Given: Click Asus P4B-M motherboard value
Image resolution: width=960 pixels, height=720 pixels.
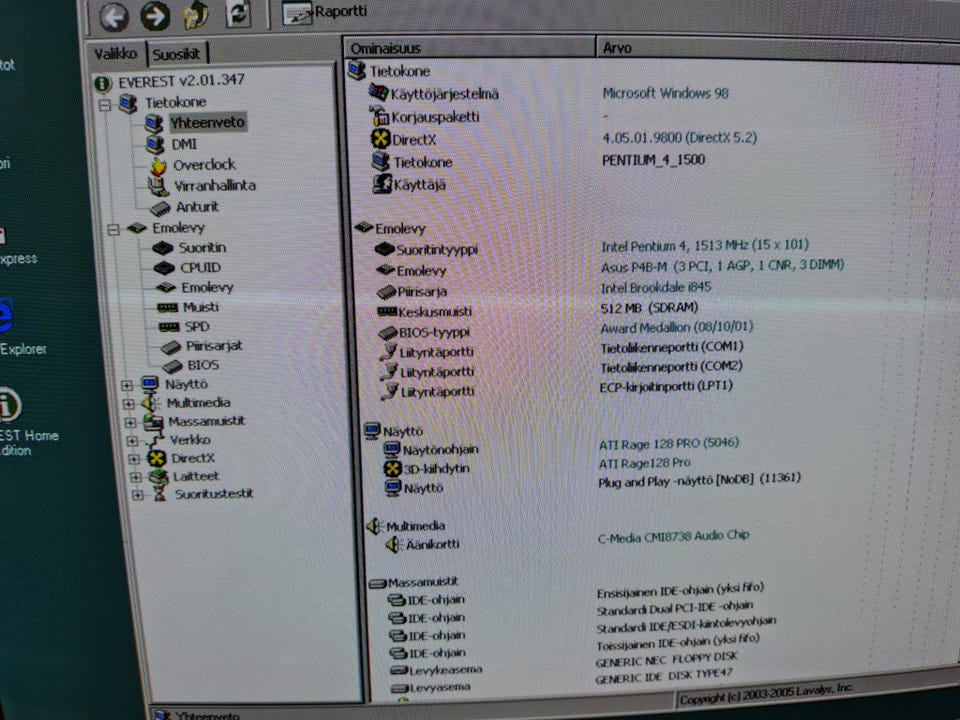Looking at the screenshot, I should [722, 266].
